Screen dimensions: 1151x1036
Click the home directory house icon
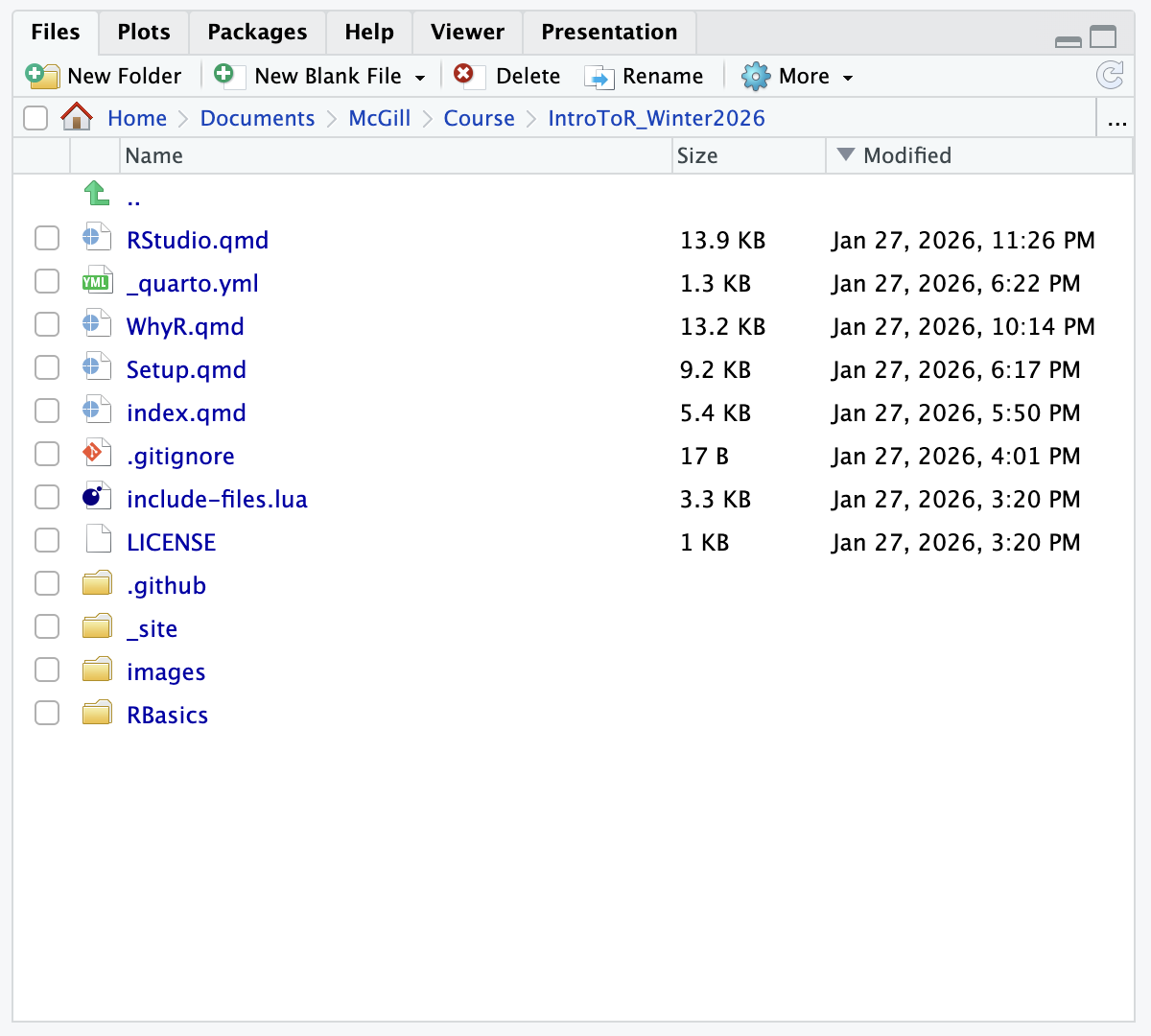(x=77, y=117)
